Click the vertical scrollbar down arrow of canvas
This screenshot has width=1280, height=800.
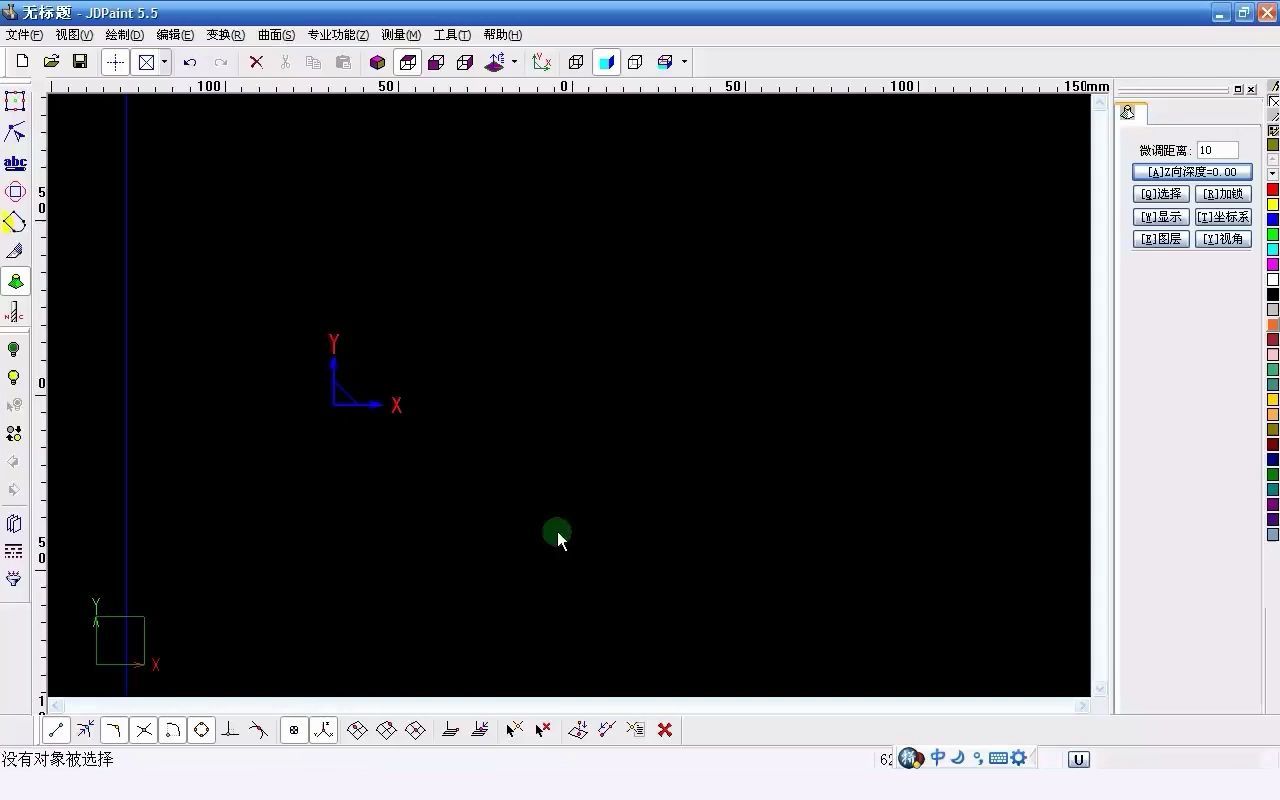pyautogui.click(x=1100, y=689)
